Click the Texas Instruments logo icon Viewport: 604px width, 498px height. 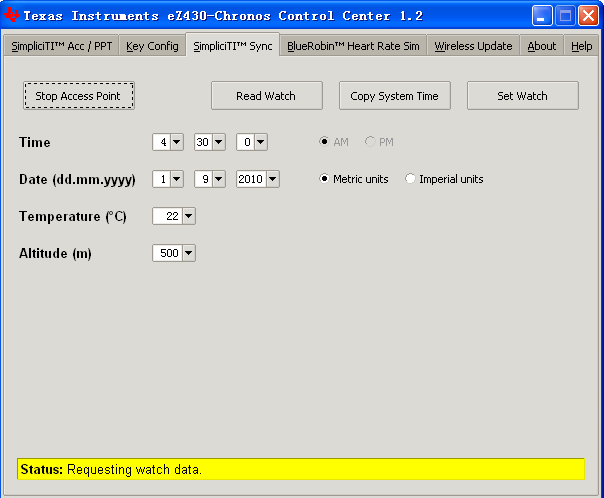[12, 15]
